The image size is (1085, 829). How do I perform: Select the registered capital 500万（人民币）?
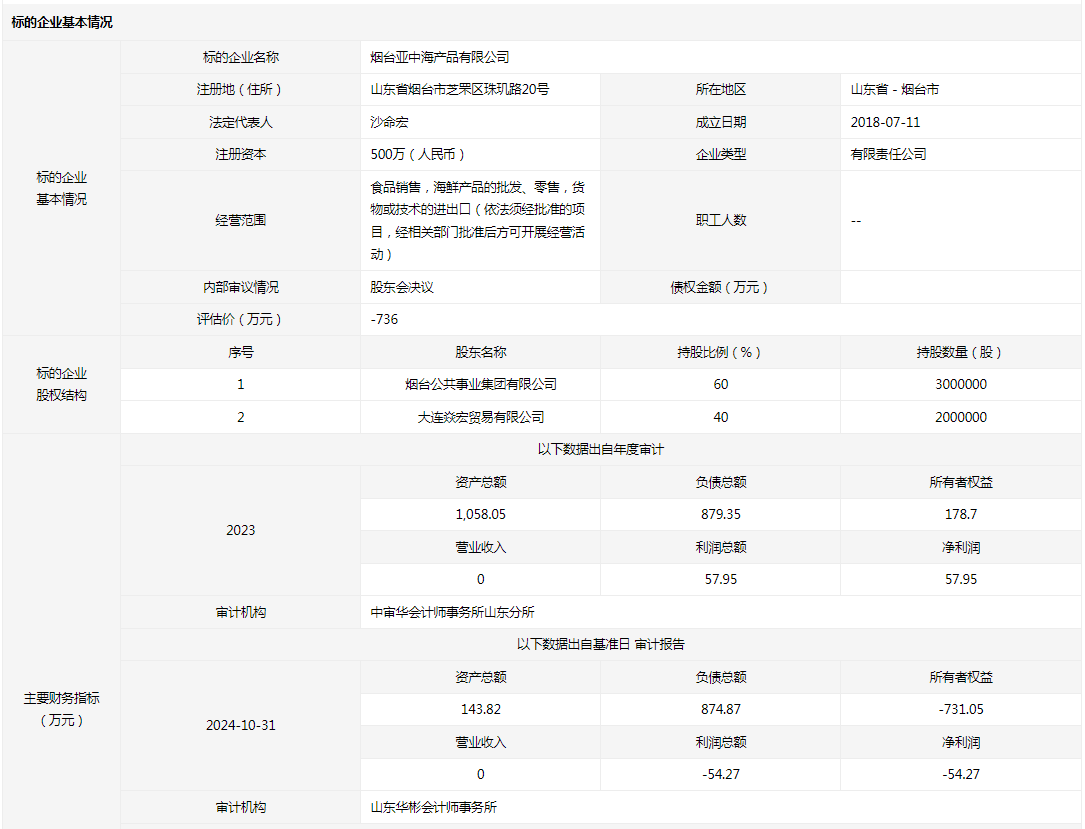point(418,154)
